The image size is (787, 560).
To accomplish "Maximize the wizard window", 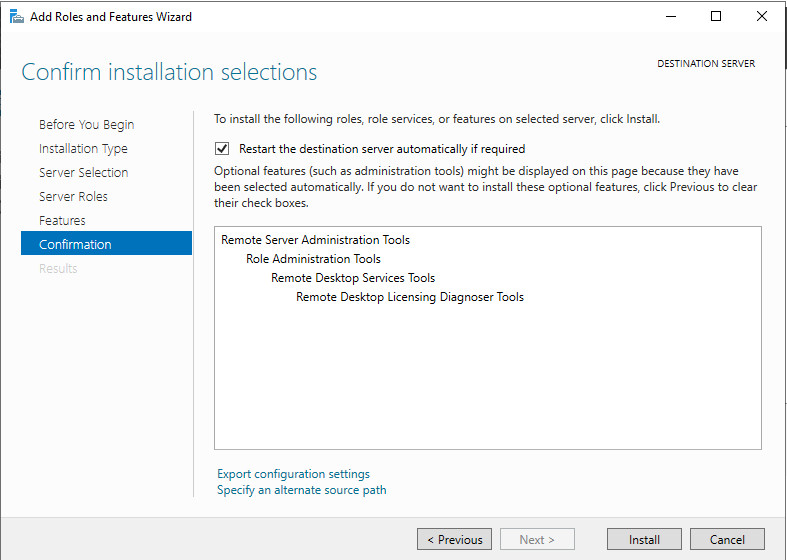I will pos(715,16).
